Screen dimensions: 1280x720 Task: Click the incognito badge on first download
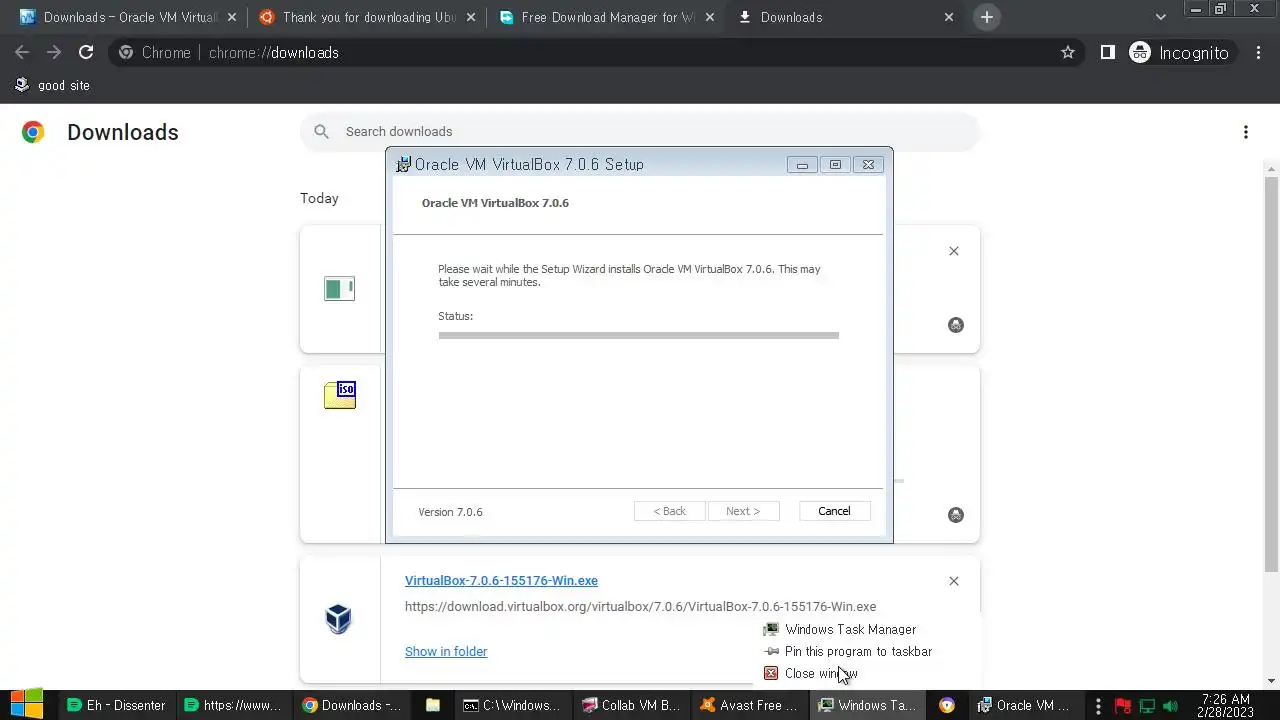pos(956,325)
